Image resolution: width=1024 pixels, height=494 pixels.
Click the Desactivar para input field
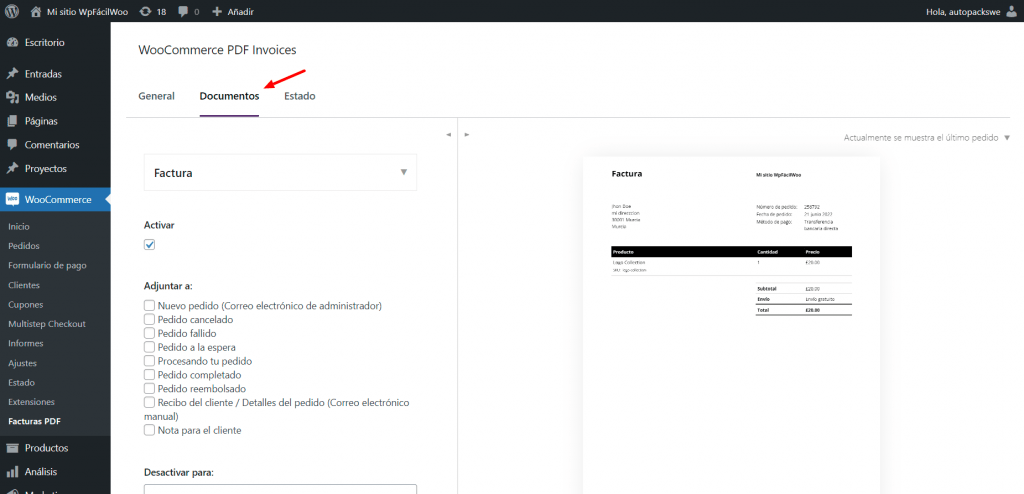[280, 489]
